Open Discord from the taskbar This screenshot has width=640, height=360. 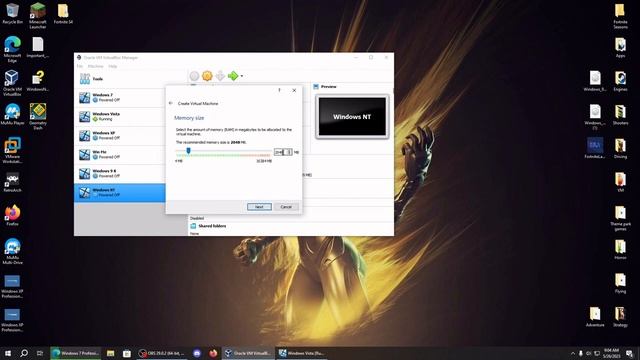click(x=197, y=353)
